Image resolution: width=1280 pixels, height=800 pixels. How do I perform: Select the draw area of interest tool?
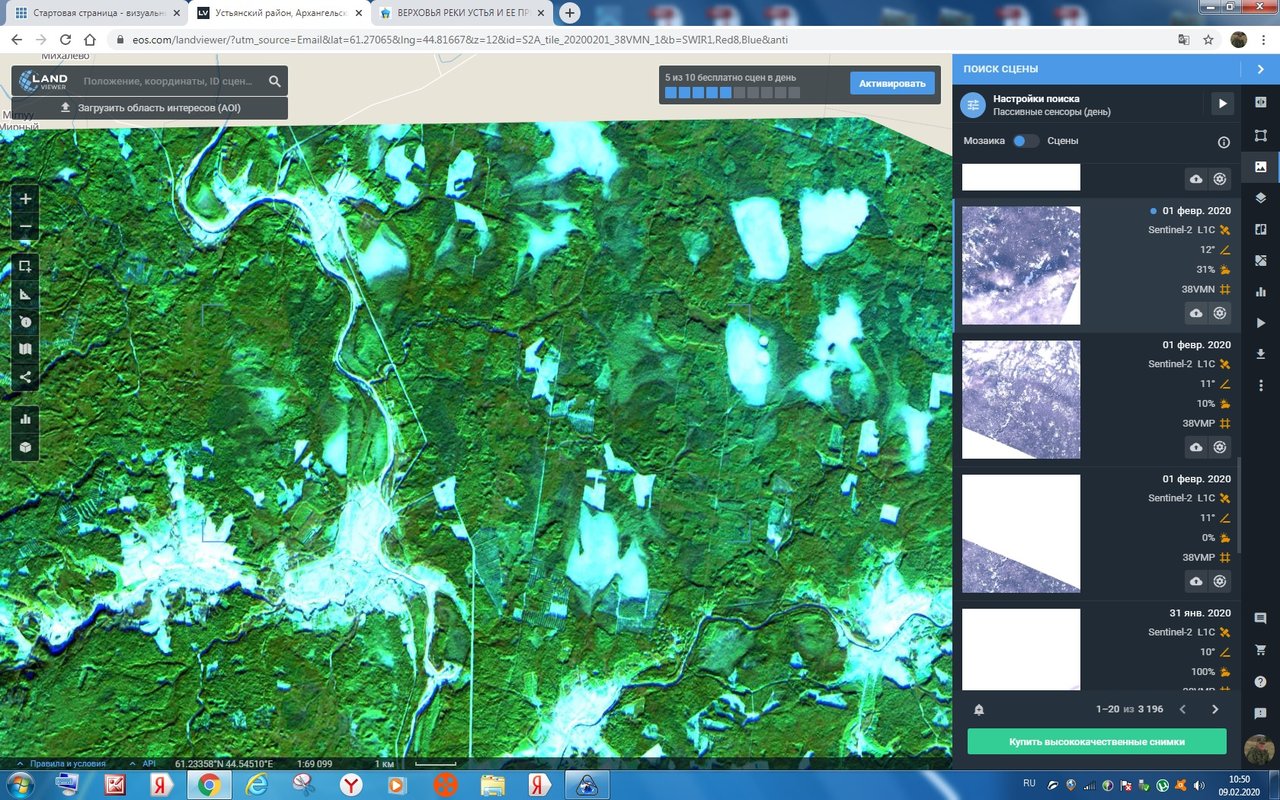(25, 266)
